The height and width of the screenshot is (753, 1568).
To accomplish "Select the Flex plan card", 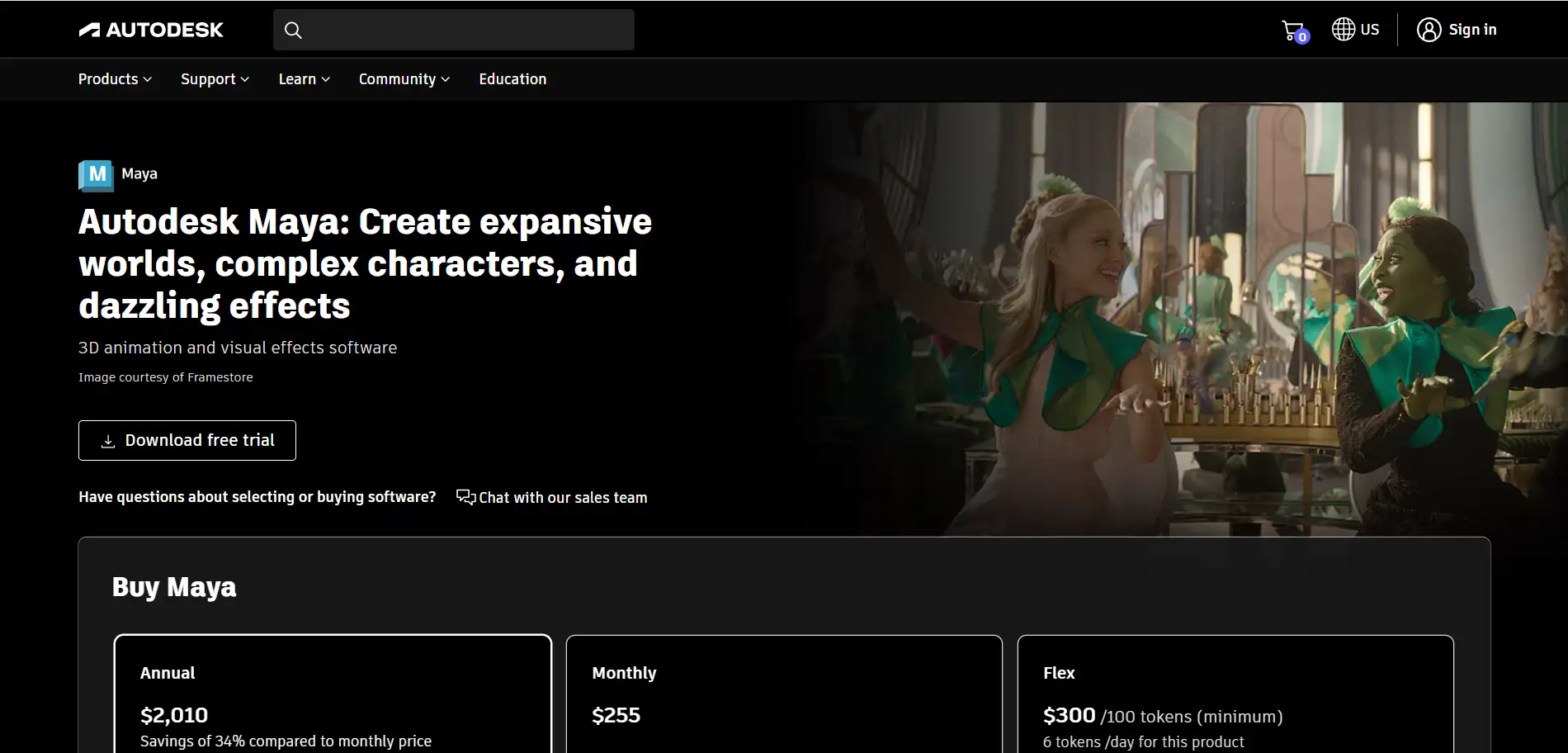I will point(1235,694).
